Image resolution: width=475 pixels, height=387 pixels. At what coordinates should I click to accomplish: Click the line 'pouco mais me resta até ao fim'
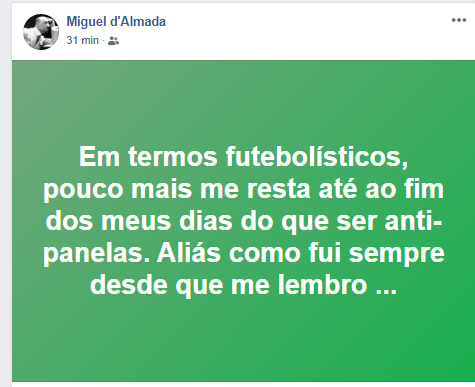(x=244, y=189)
